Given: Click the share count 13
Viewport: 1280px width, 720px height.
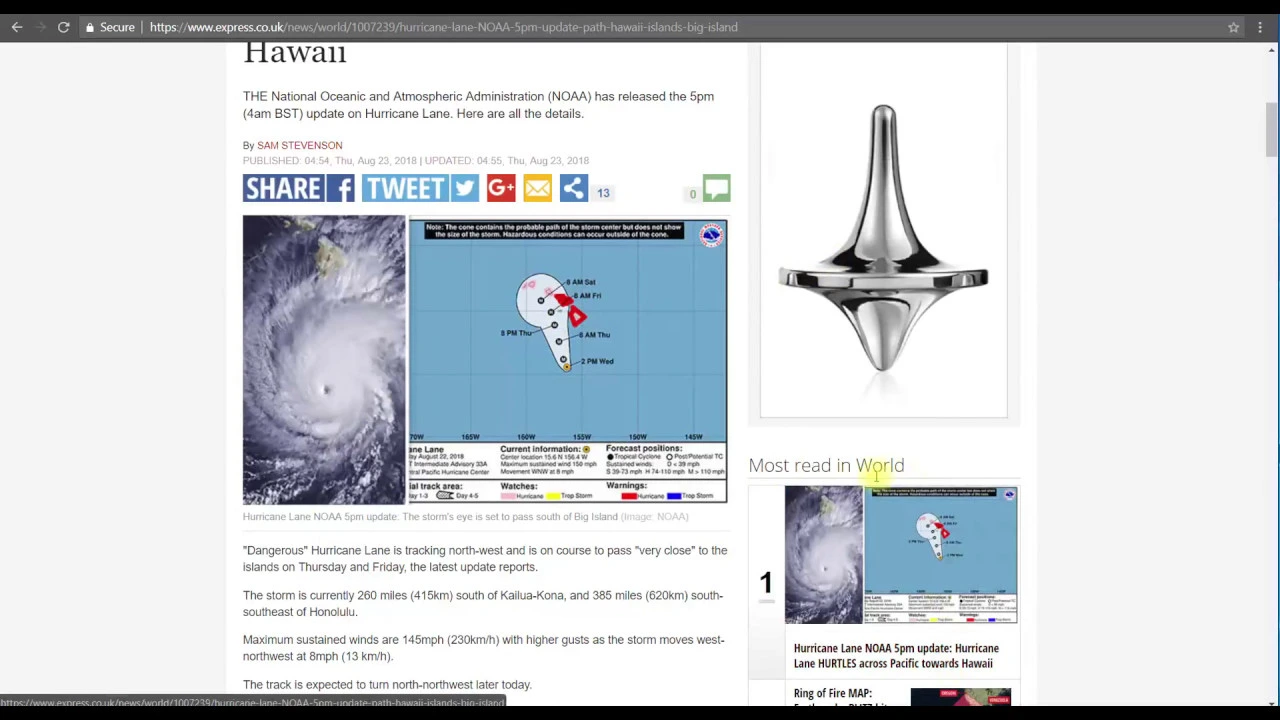Looking at the screenshot, I should (x=603, y=193).
